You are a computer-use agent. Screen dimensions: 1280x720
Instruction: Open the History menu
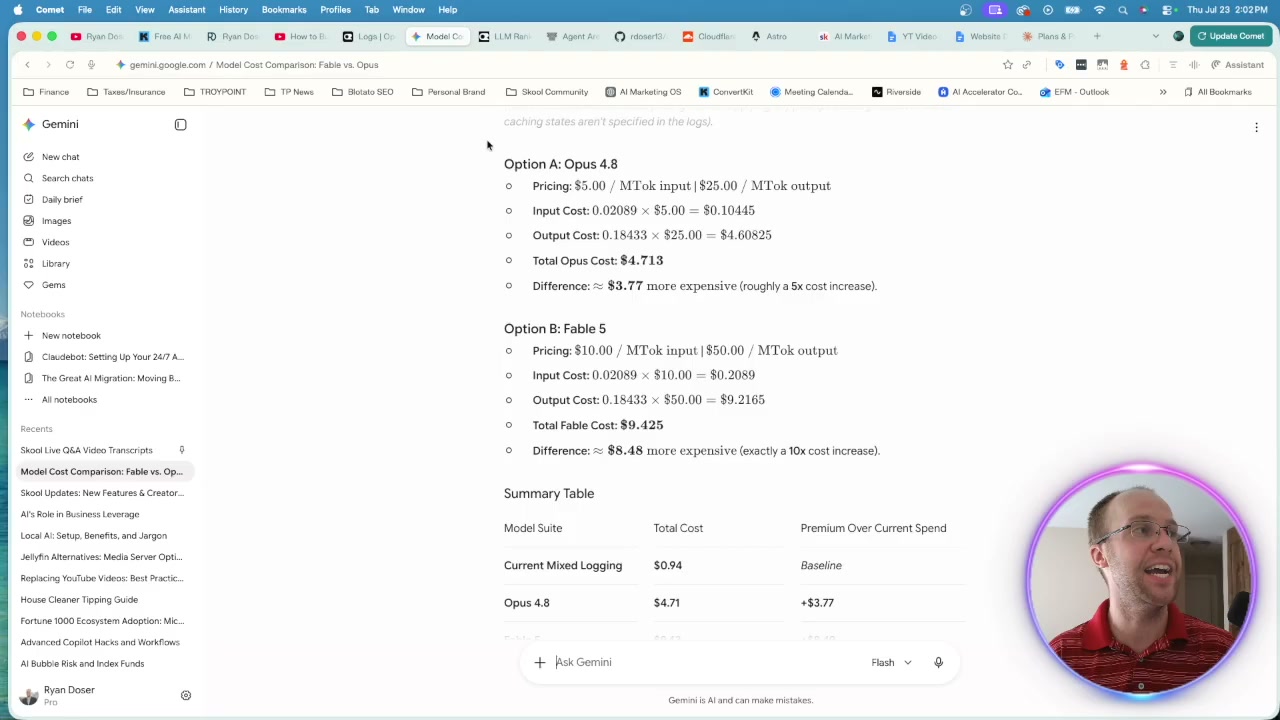233,10
